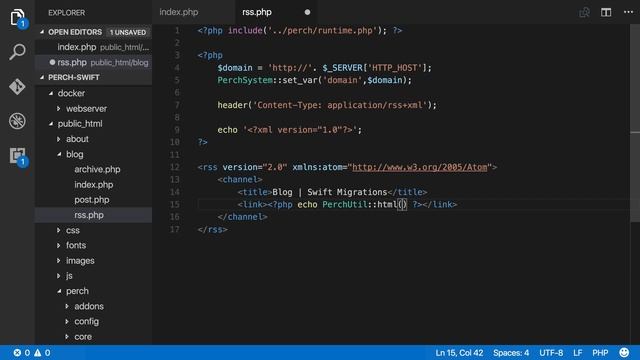
Task: Select the rss.php editor tab
Action: click(257, 12)
